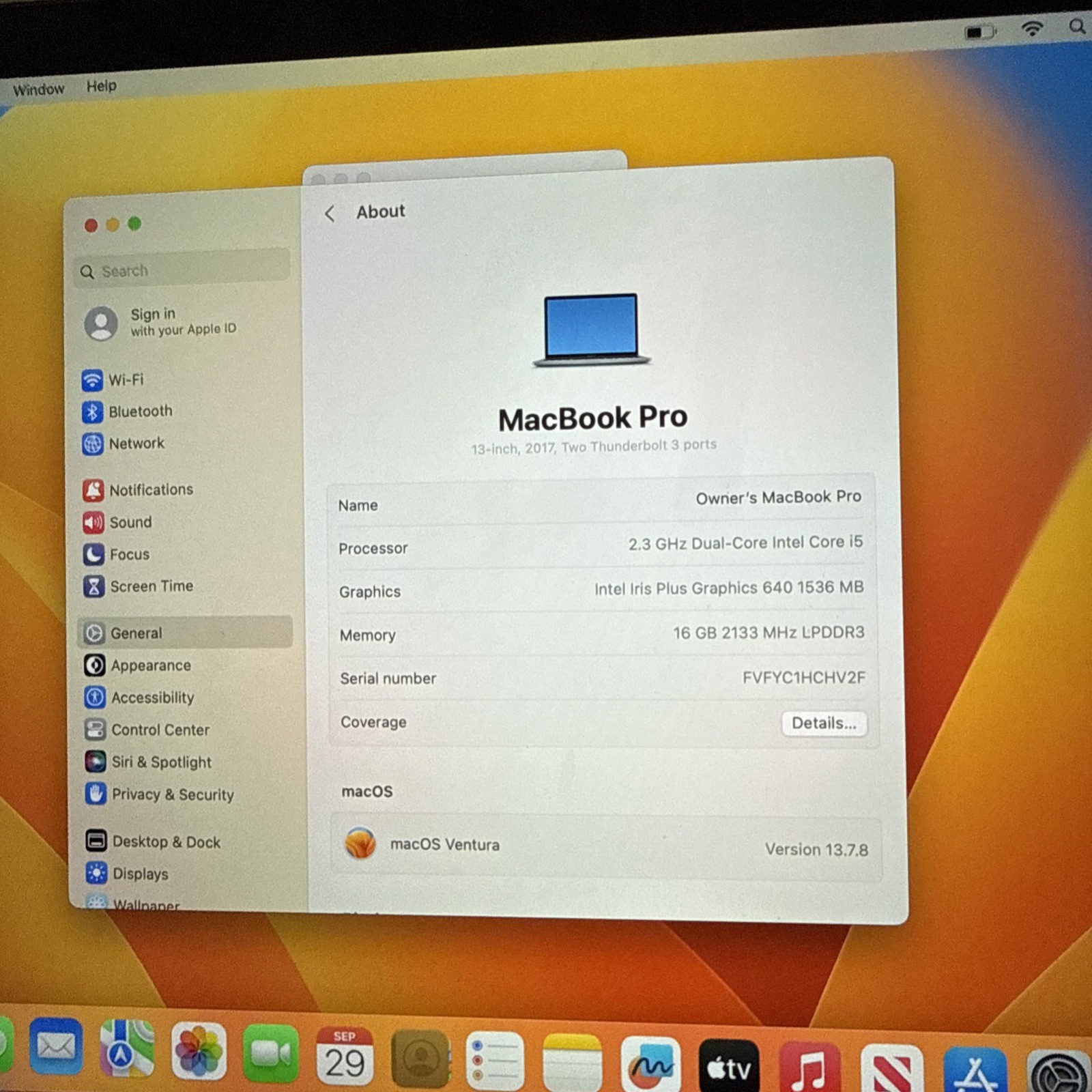Select Siri & Spotlight in the sidebar
Viewport: 1092px width, 1092px height.
[149, 762]
